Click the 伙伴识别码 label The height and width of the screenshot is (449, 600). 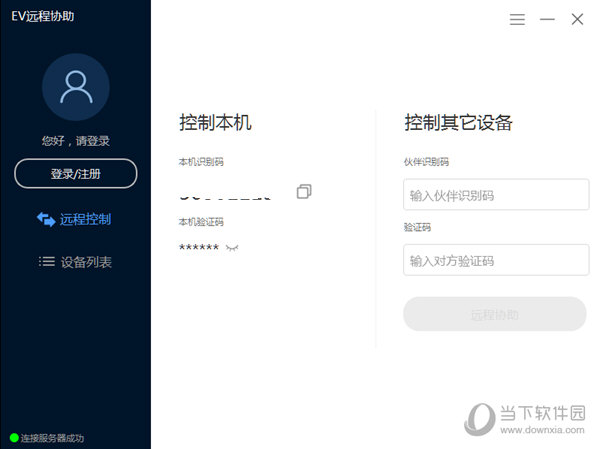coord(426,162)
